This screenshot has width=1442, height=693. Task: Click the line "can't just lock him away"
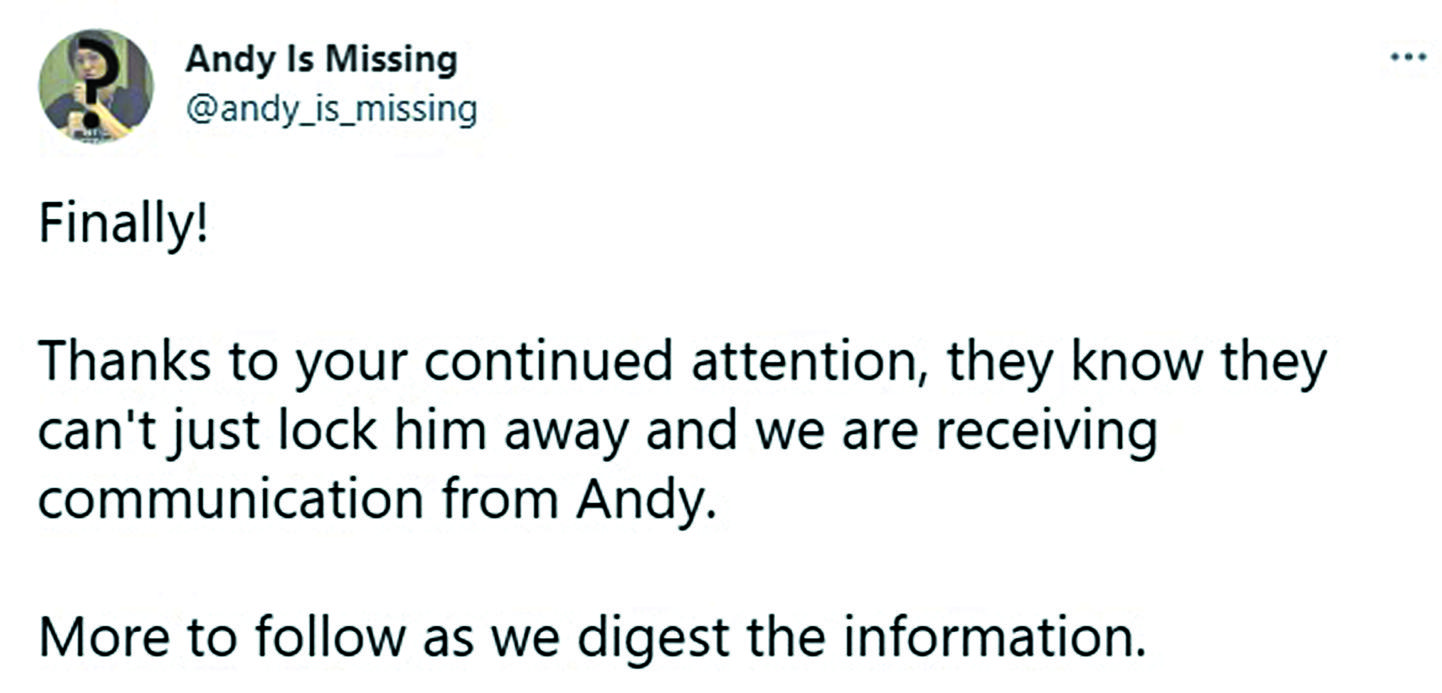click(597, 433)
